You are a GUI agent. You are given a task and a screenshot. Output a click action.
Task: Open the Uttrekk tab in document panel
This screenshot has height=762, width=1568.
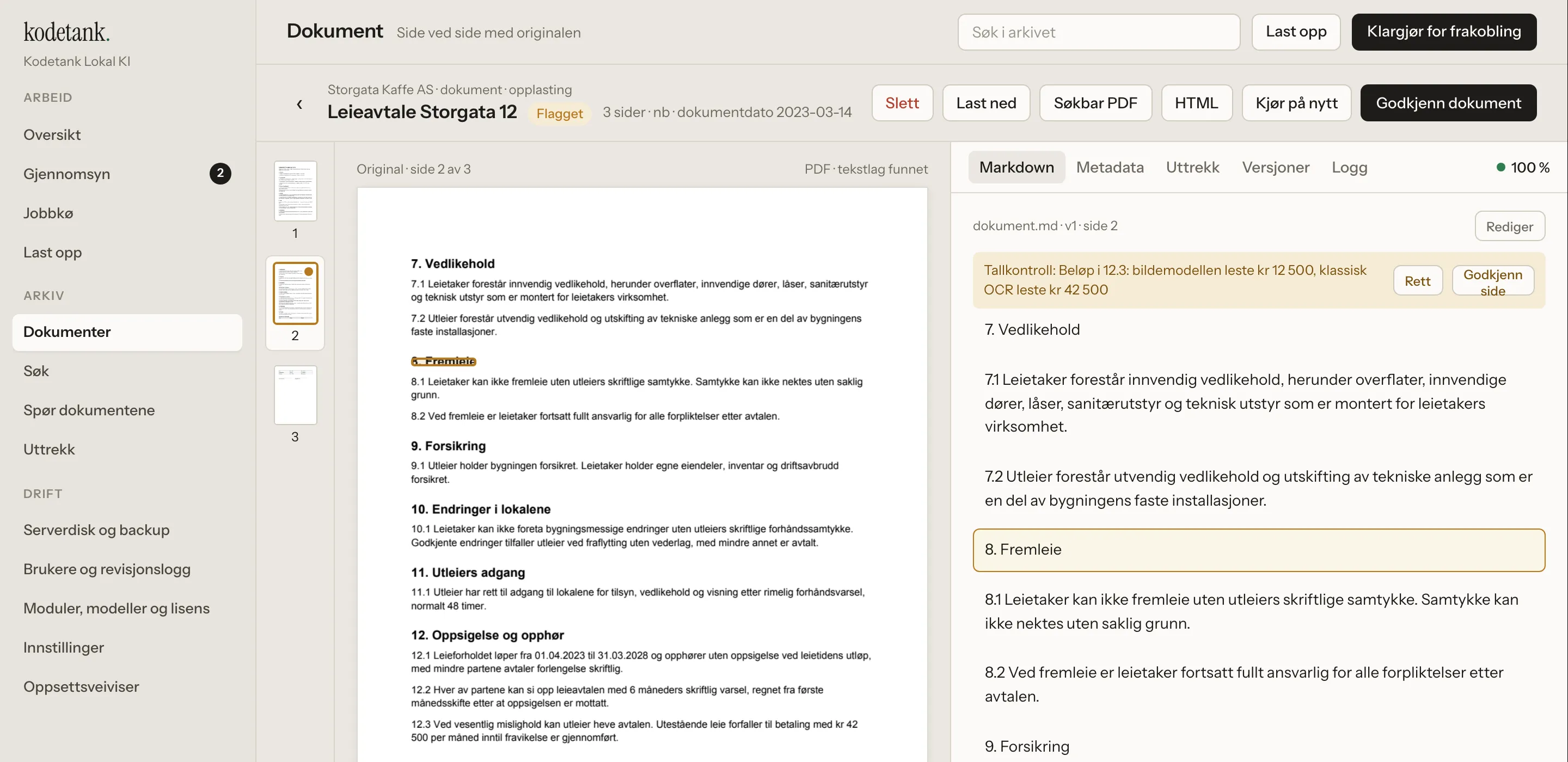[1192, 168]
